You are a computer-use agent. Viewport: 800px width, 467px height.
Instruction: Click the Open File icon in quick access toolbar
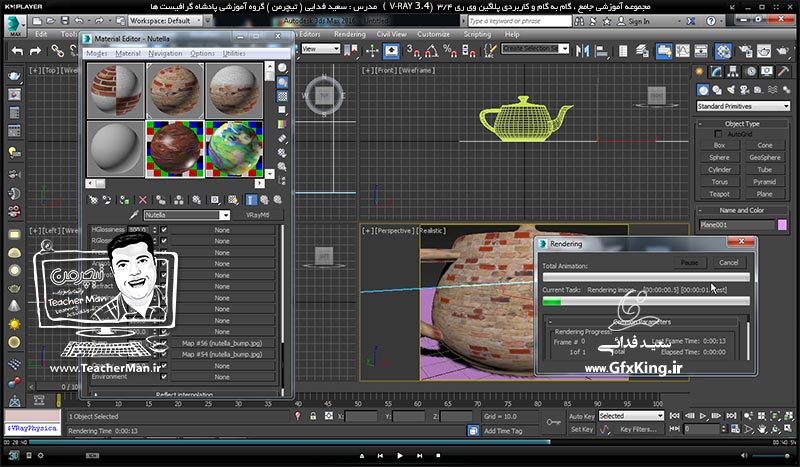tap(50, 21)
